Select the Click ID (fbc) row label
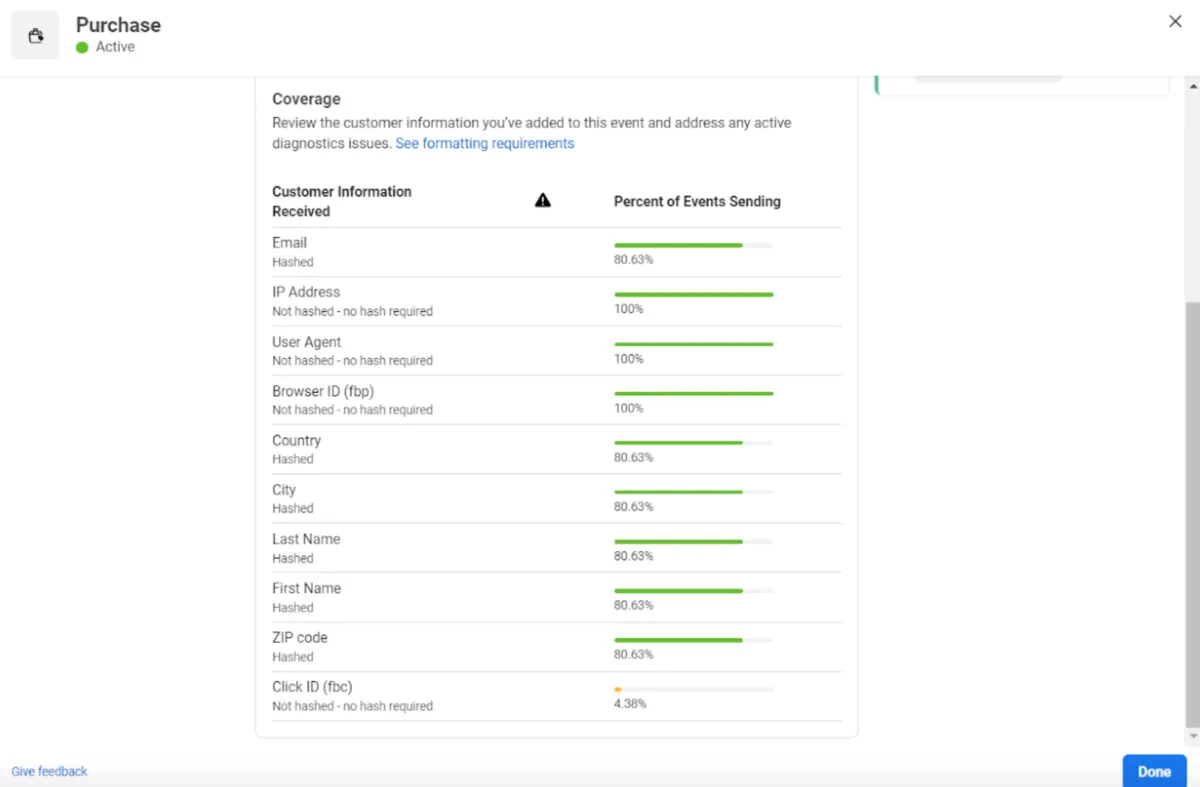Image resolution: width=1200 pixels, height=787 pixels. point(312,686)
